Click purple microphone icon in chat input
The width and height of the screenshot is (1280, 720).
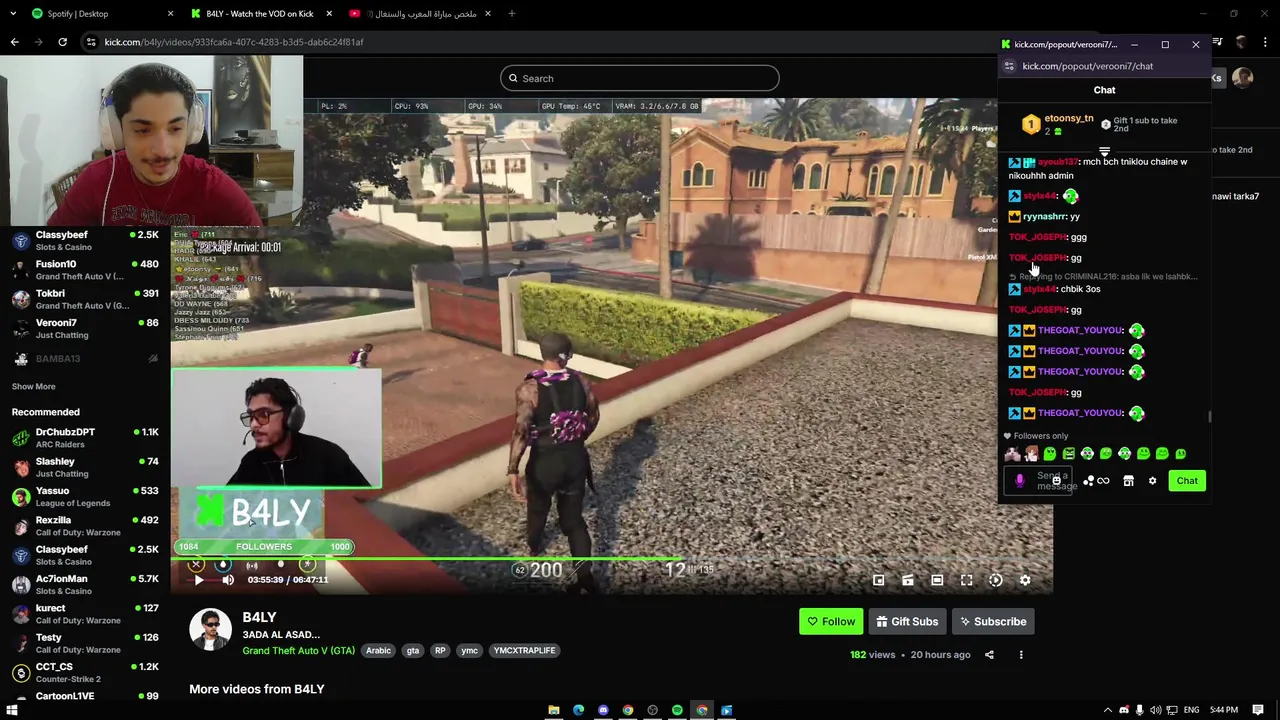[1020, 481]
